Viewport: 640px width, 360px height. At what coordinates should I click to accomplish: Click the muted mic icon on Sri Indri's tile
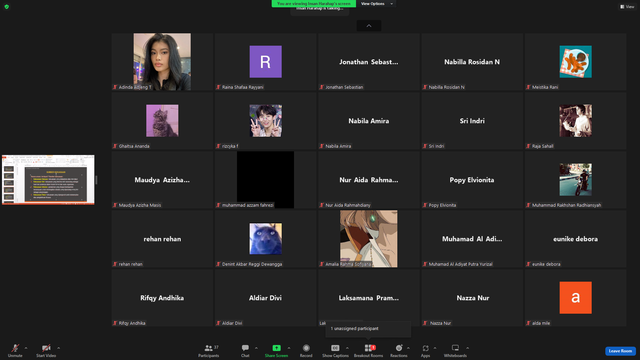[x=425, y=146]
